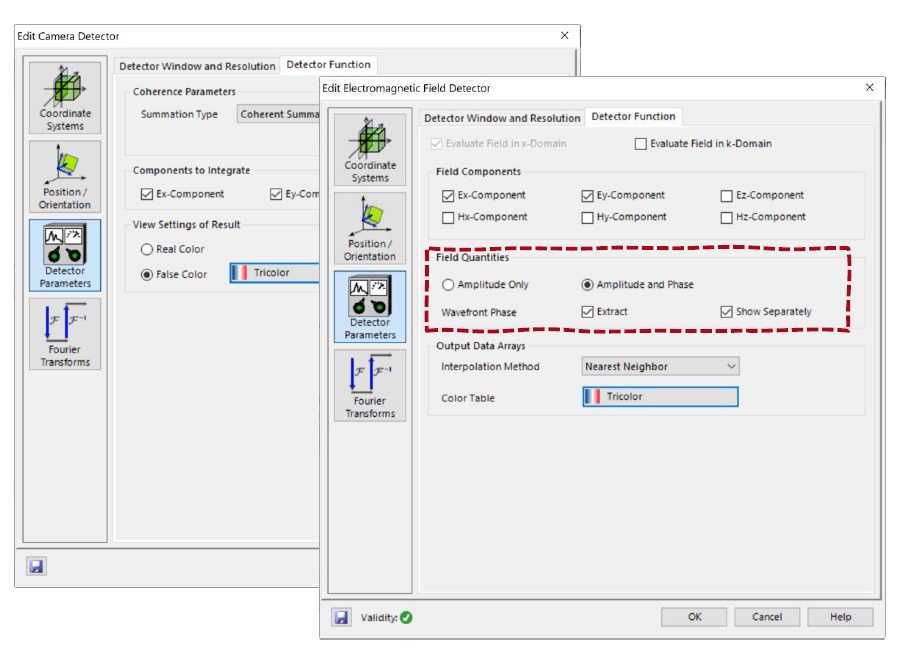The width and height of the screenshot is (900, 660).
Task: Enable Evaluate Field in k-Domain checkbox
Action: (x=641, y=144)
